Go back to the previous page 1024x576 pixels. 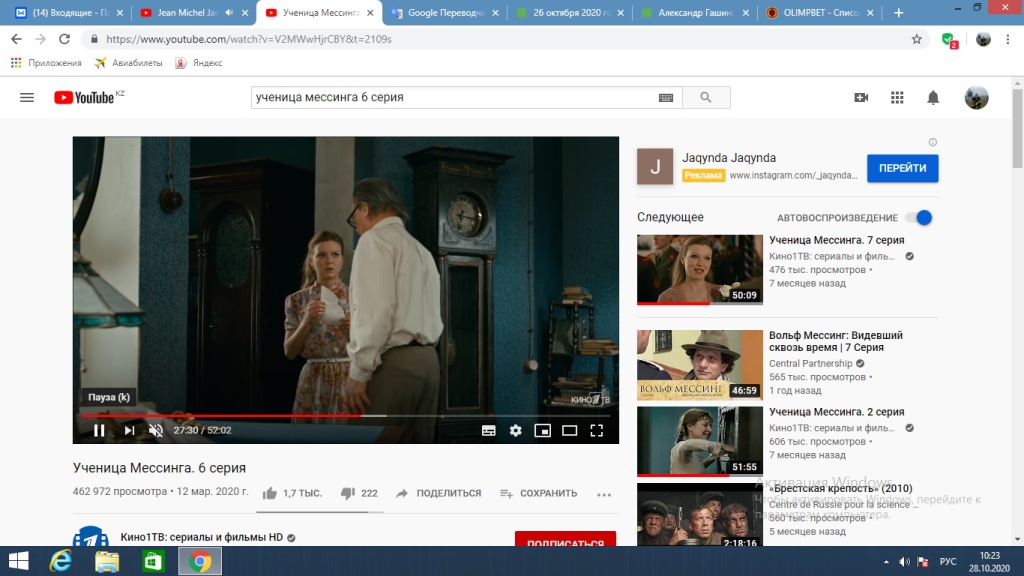click(x=16, y=39)
